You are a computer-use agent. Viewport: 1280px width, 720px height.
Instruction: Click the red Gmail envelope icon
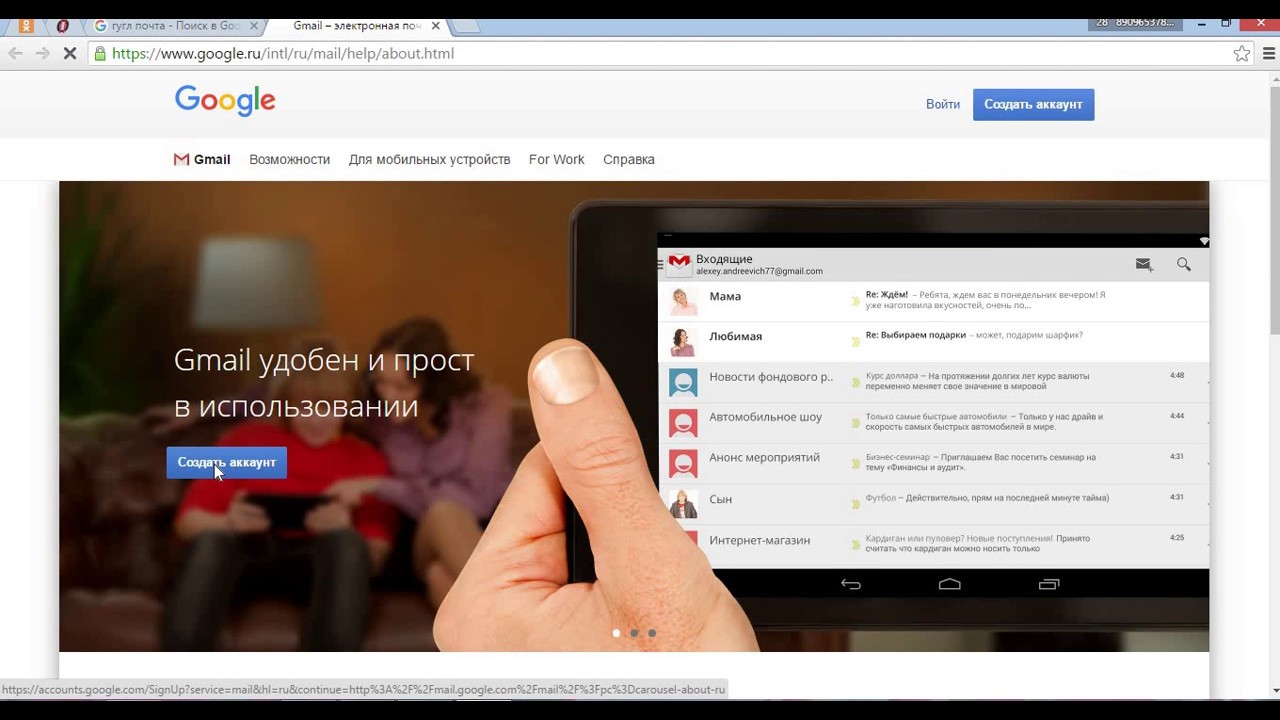pyautogui.click(x=181, y=159)
